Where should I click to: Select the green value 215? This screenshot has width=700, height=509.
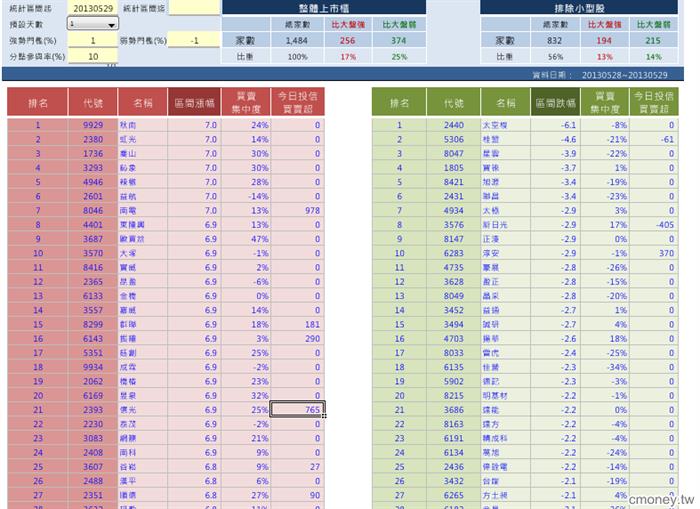click(x=653, y=40)
